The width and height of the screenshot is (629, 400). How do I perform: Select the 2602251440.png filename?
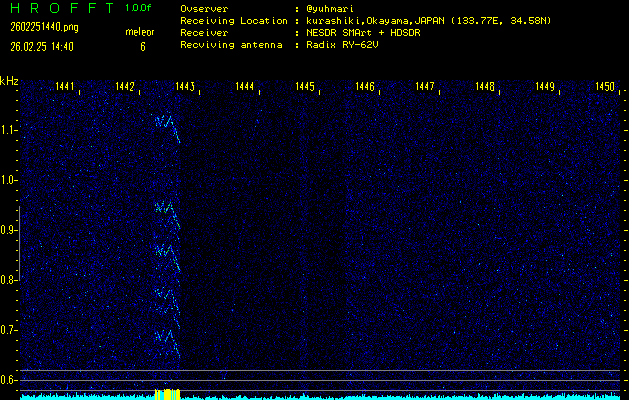click(37, 27)
